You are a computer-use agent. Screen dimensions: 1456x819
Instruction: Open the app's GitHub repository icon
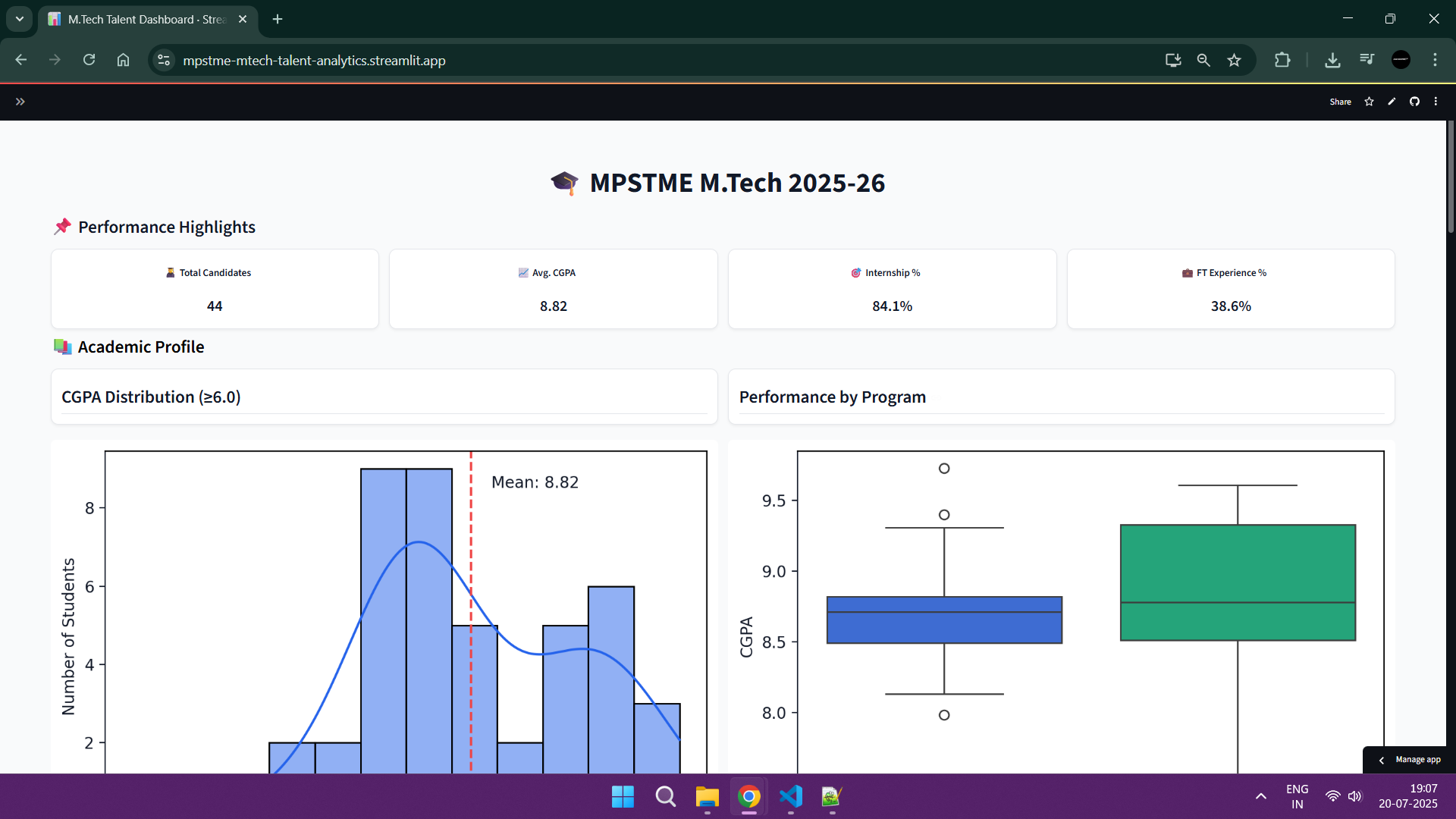[x=1414, y=101]
